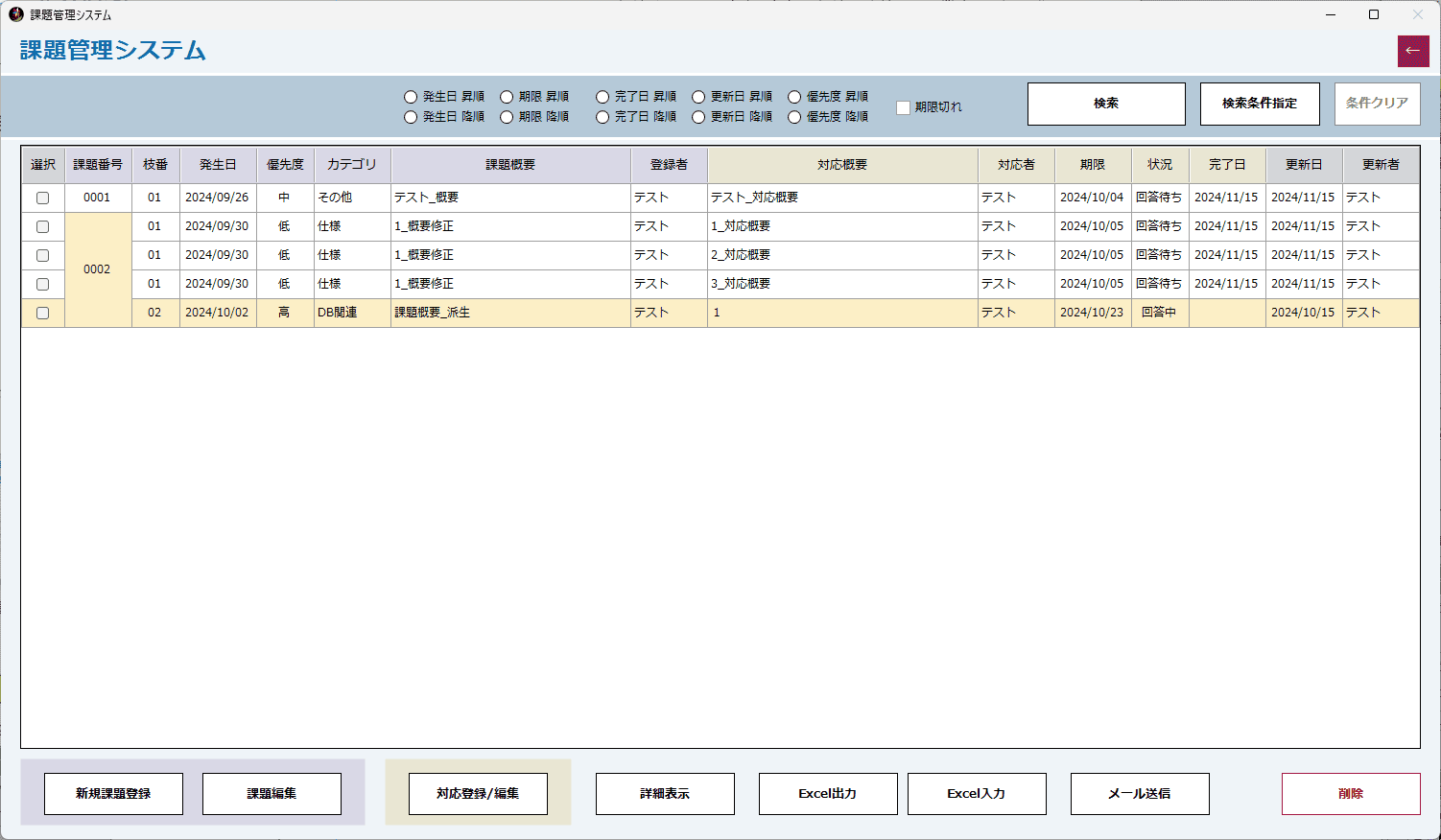
Task: Click the 2024/10/23 deadline cell
Action: point(1093,313)
